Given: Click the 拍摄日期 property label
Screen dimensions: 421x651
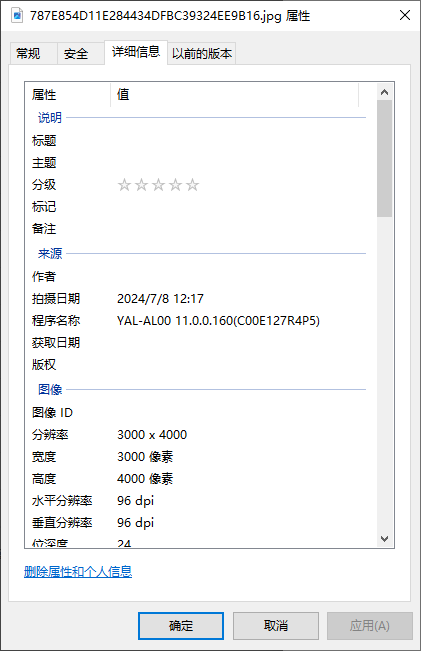Looking at the screenshot, I should coord(56,299).
